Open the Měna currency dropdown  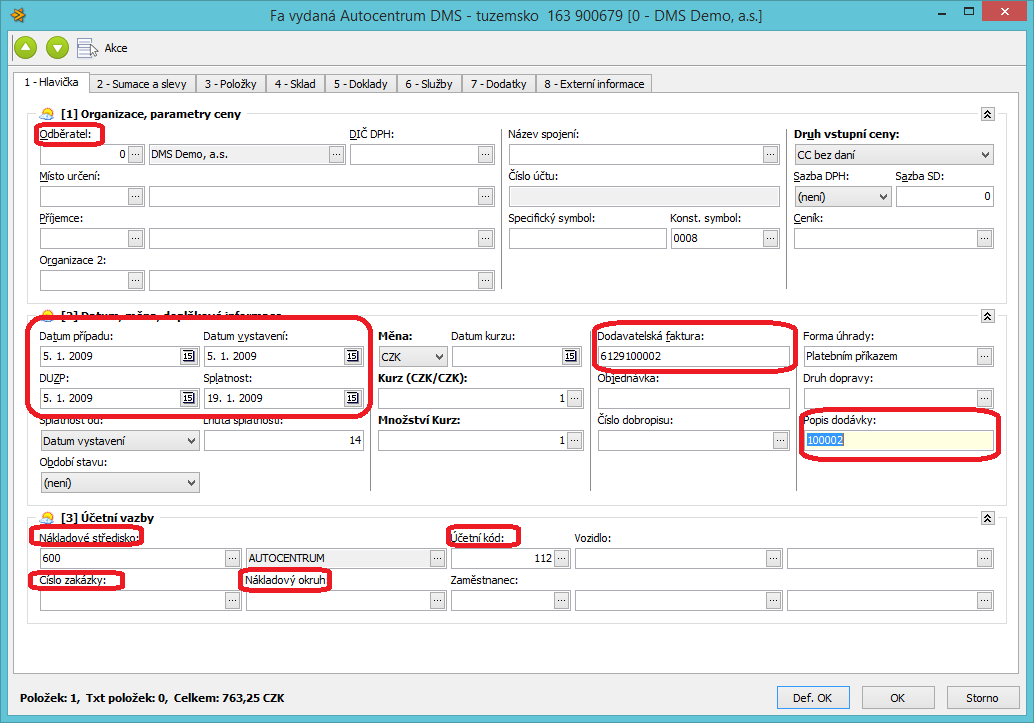(x=439, y=357)
